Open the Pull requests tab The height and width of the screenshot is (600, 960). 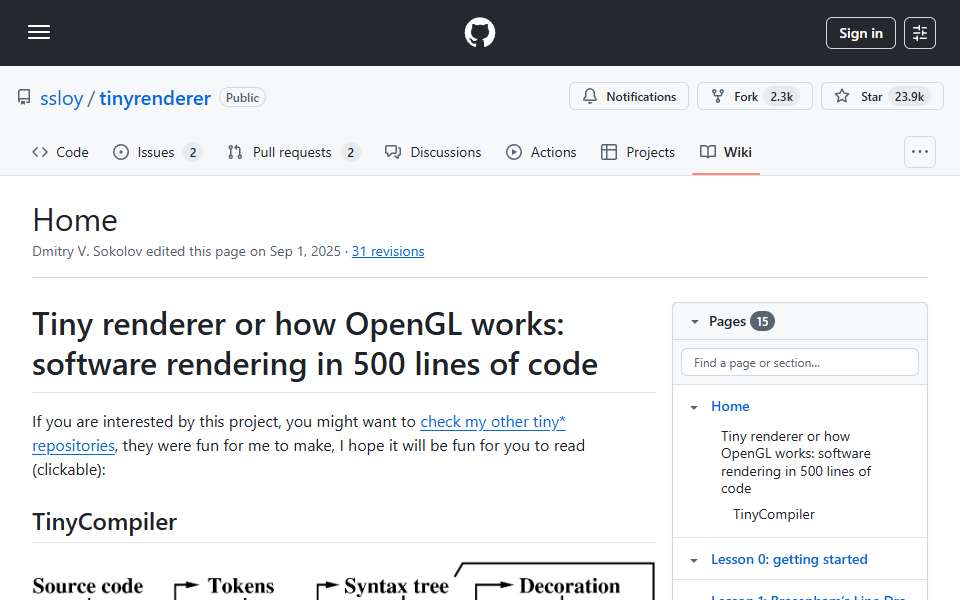(293, 152)
